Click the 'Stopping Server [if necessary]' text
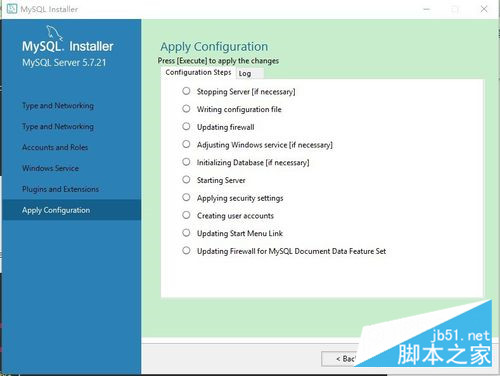Viewport: 500px width, 376px height. tap(246, 92)
